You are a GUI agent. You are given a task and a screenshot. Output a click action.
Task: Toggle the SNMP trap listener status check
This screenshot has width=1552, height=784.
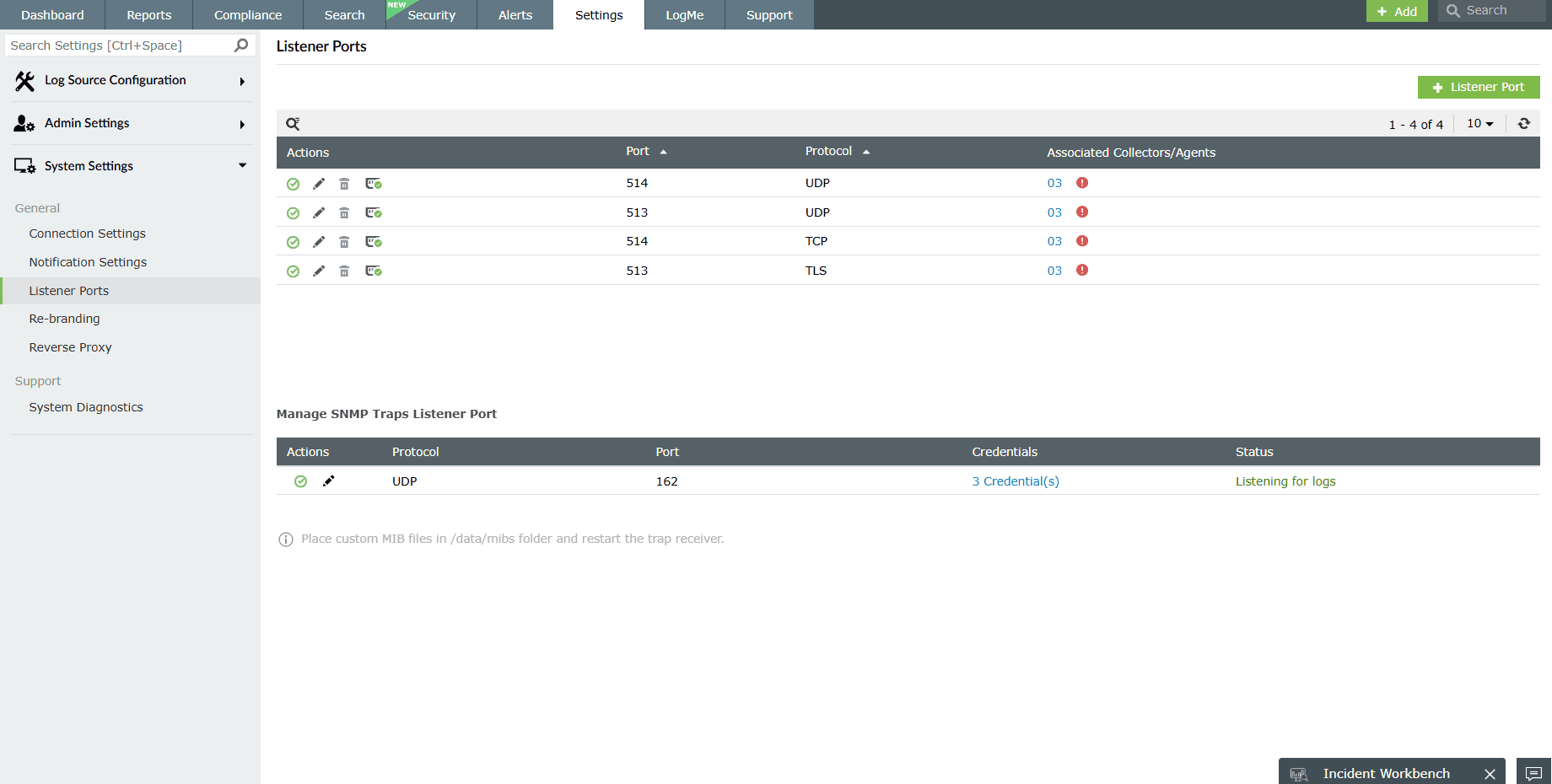click(301, 481)
